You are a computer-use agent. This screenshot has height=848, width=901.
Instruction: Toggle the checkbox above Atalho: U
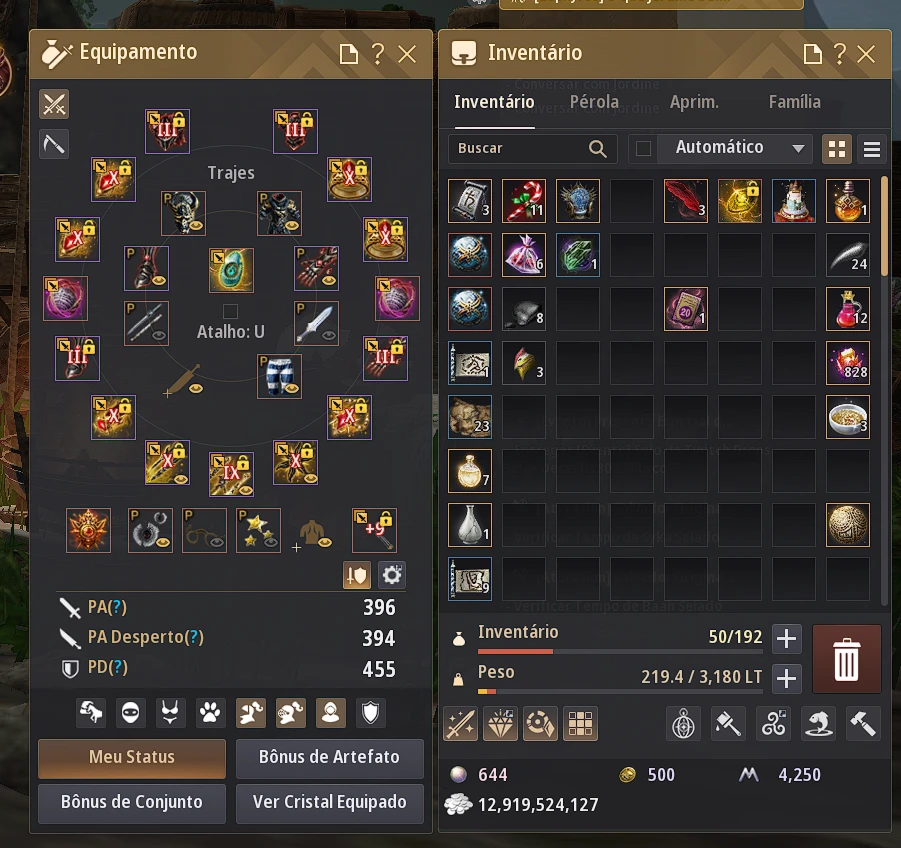click(x=230, y=311)
